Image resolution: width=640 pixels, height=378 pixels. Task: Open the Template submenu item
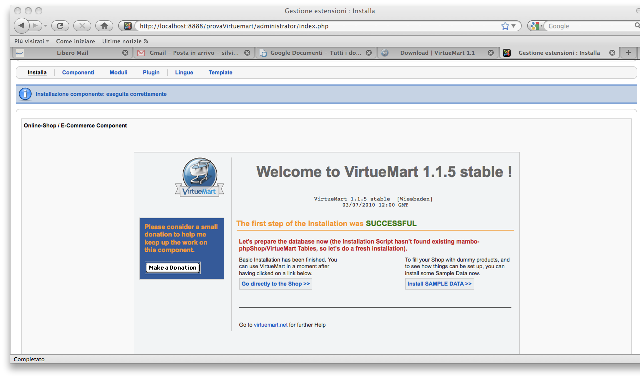[x=220, y=72]
